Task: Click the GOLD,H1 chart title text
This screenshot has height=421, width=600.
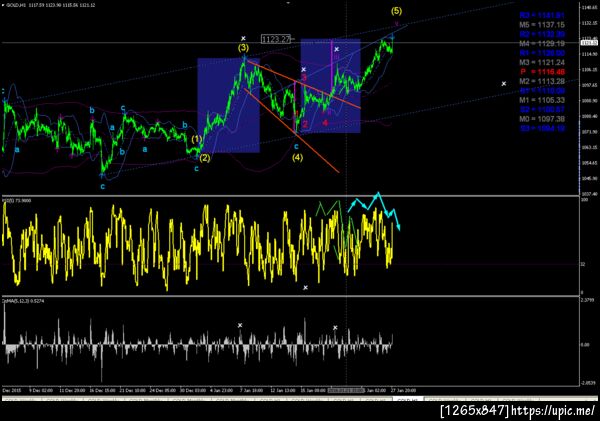Action: click(x=51, y=5)
